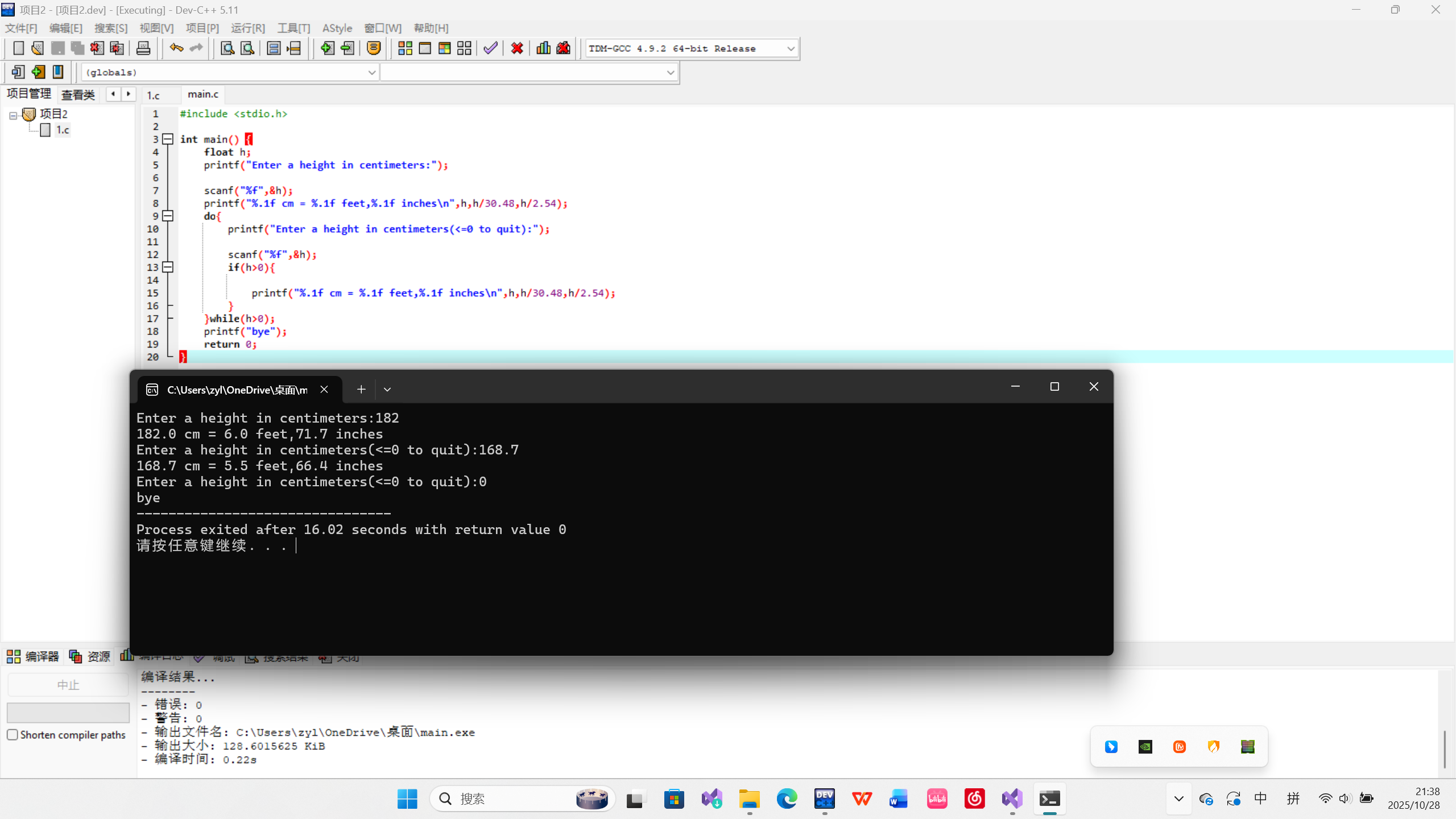Open the (globals) scope dropdown
The image size is (1456, 819).
[x=371, y=72]
